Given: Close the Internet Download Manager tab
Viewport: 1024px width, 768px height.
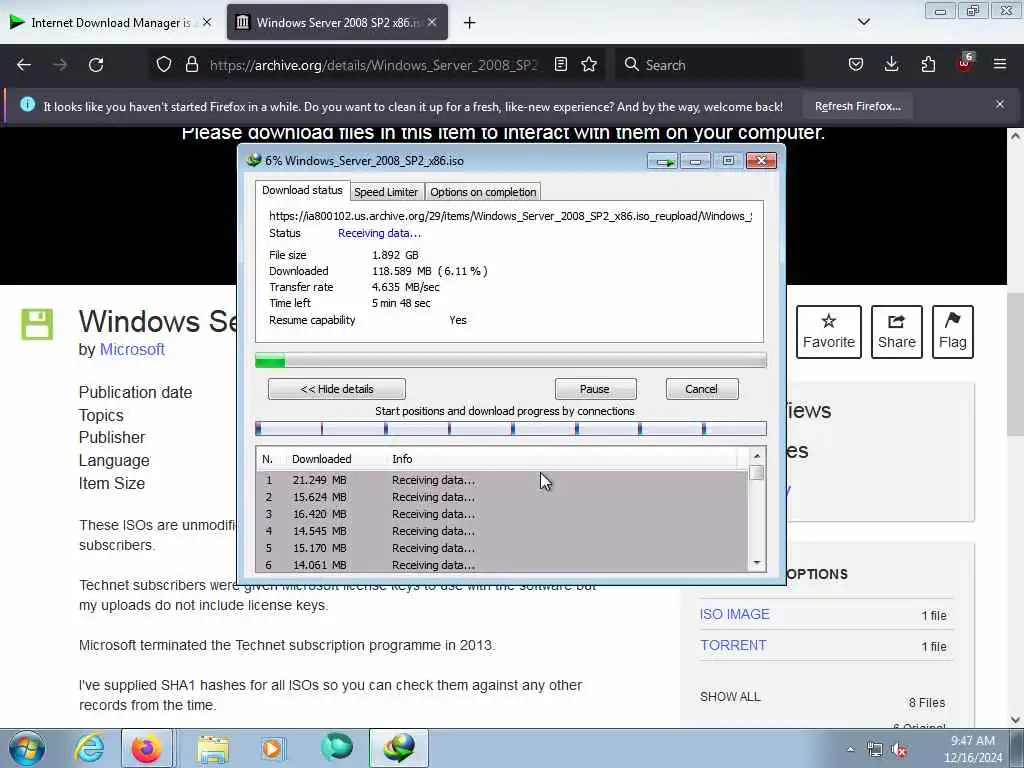Looking at the screenshot, I should (x=207, y=22).
